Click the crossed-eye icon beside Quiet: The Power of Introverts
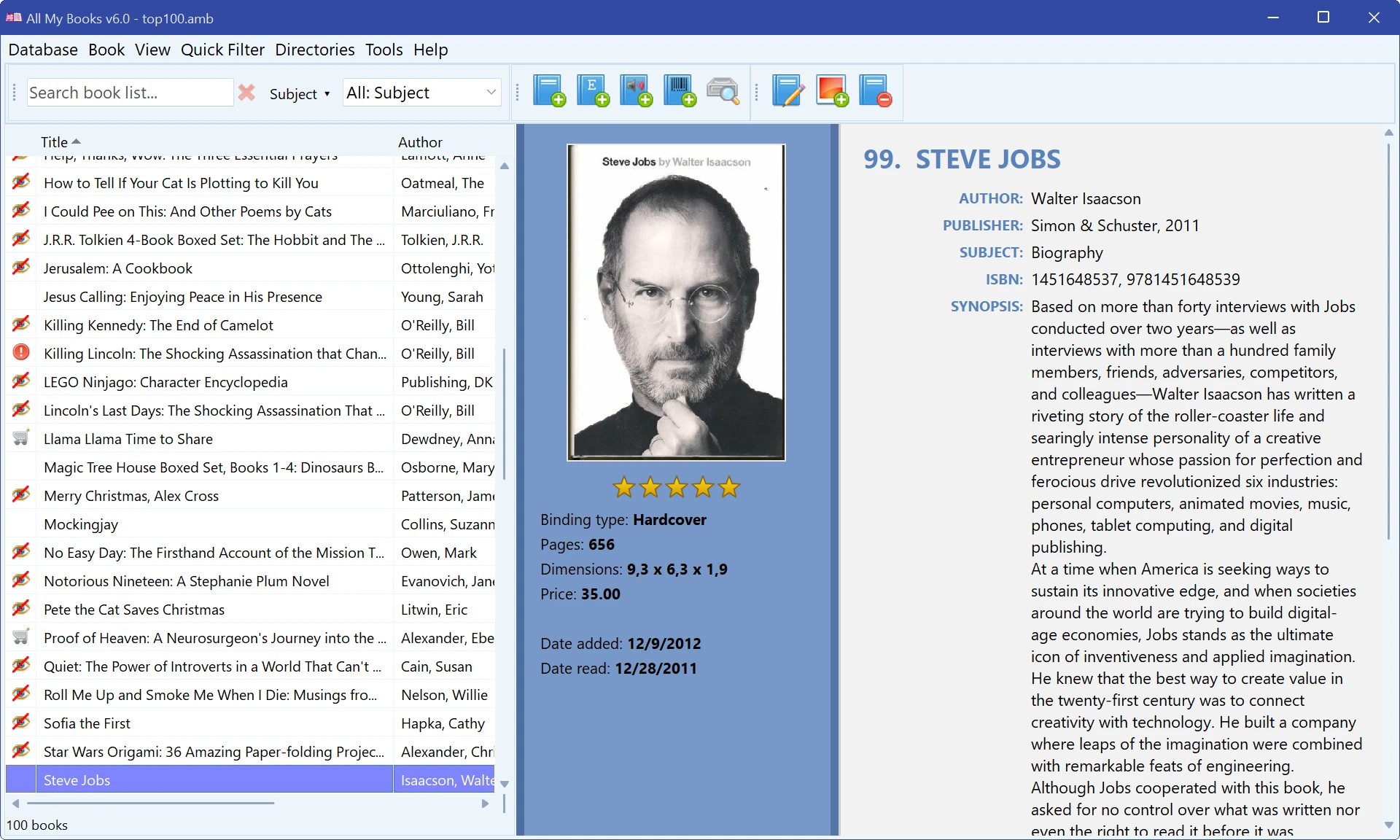 click(21, 666)
